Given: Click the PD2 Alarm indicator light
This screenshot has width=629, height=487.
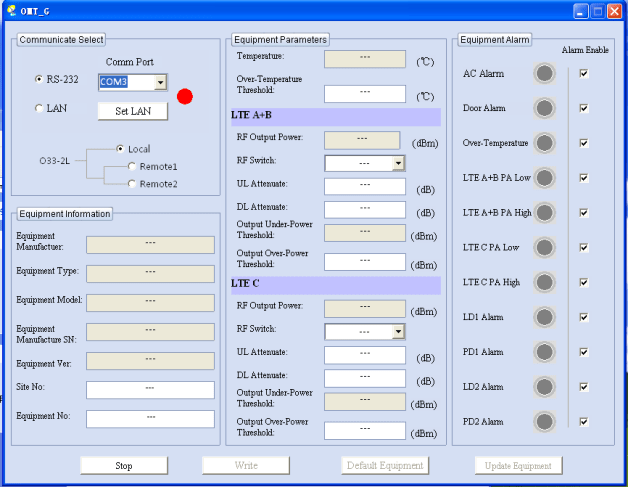Looking at the screenshot, I should click(x=544, y=421).
